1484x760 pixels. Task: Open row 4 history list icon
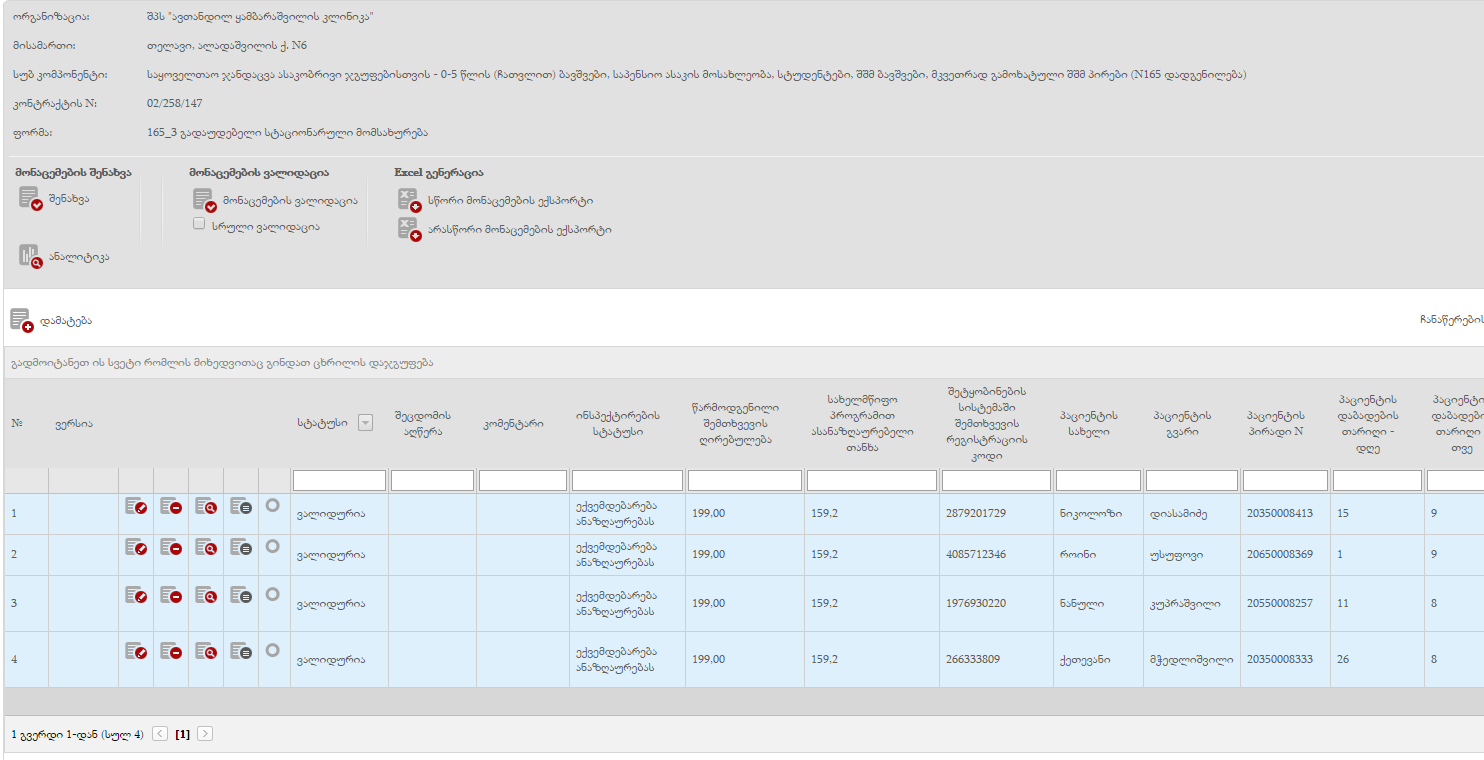(x=241, y=651)
